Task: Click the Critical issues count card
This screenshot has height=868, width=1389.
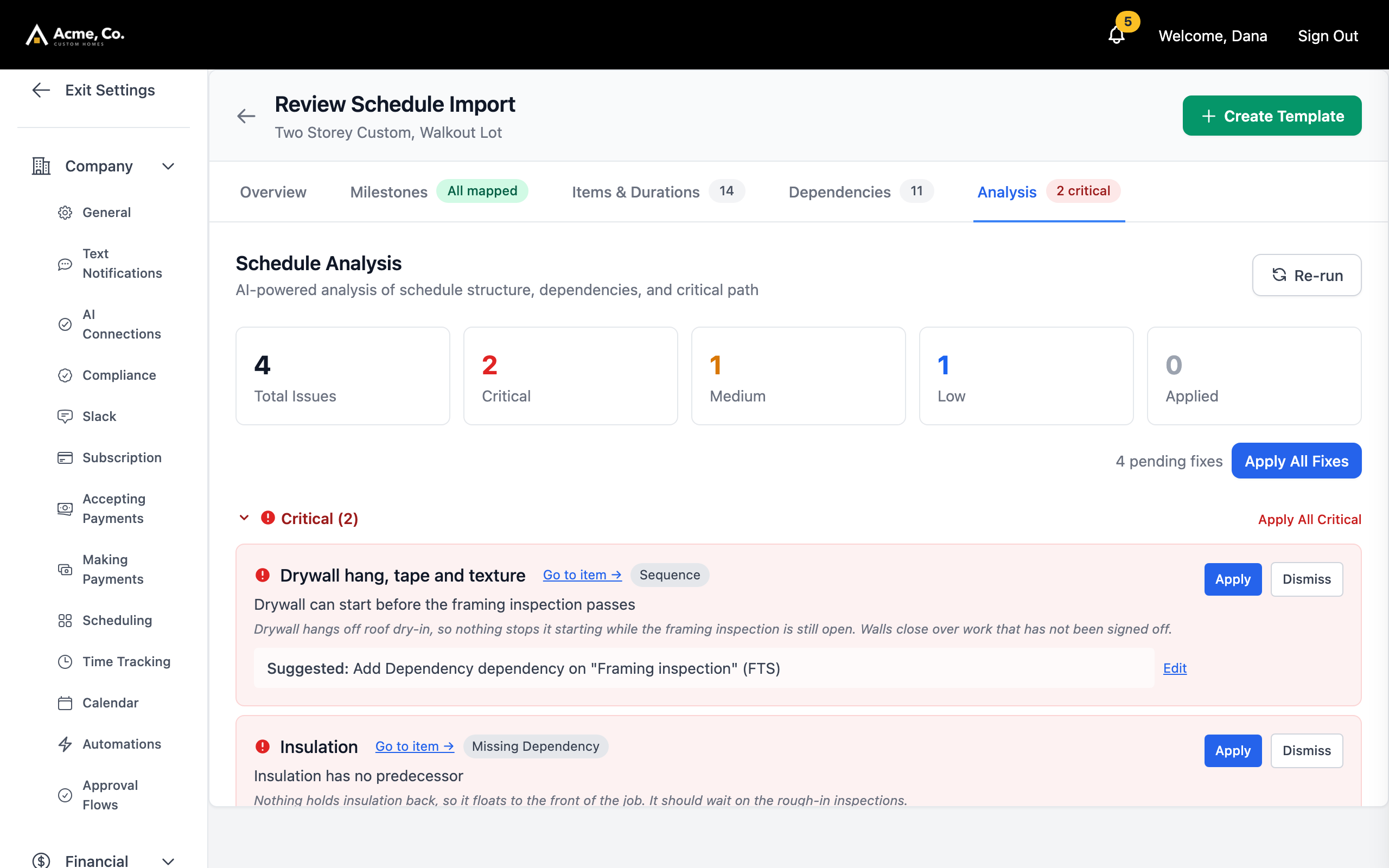Action: click(x=570, y=376)
